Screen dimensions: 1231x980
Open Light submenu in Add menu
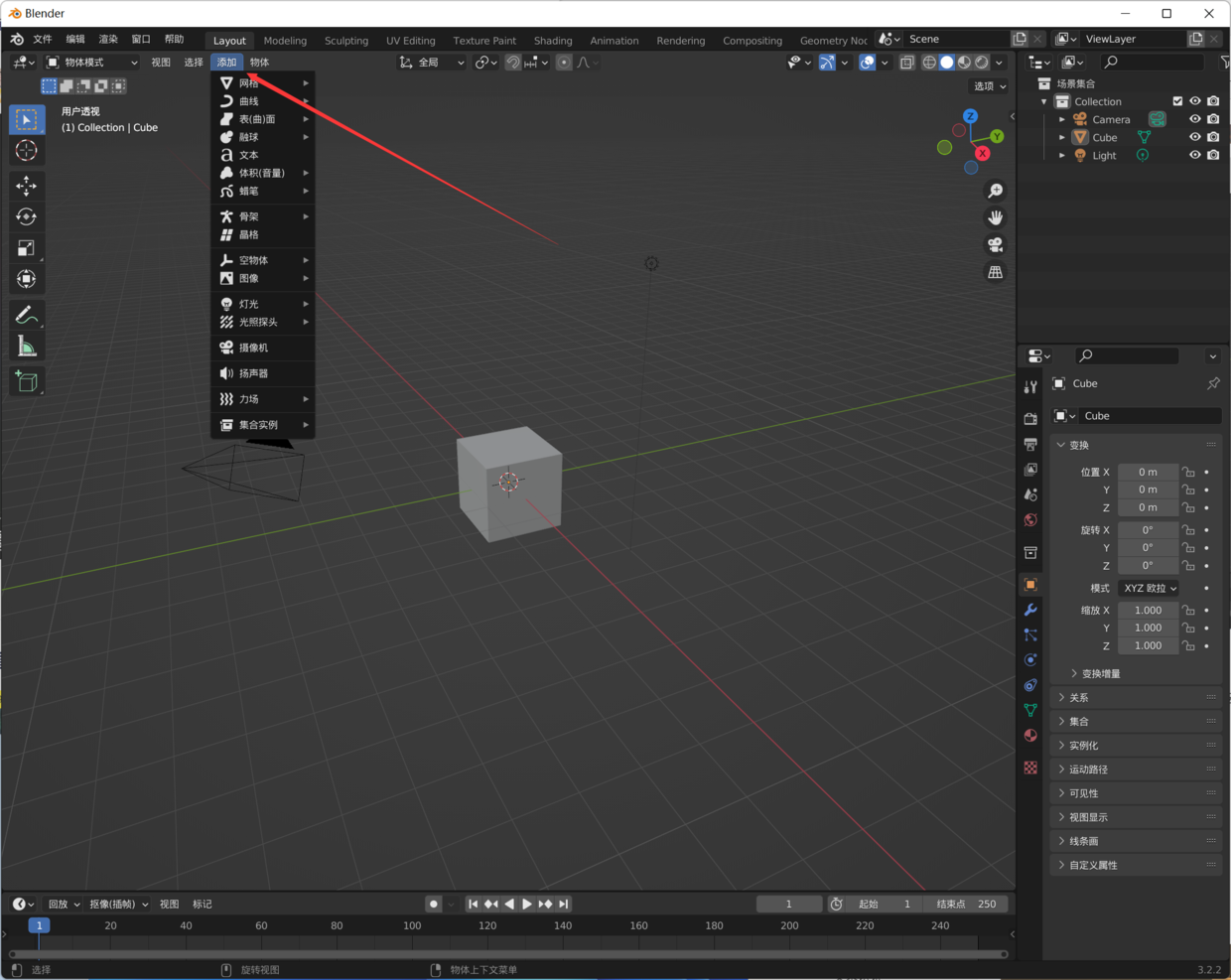pyautogui.click(x=263, y=304)
